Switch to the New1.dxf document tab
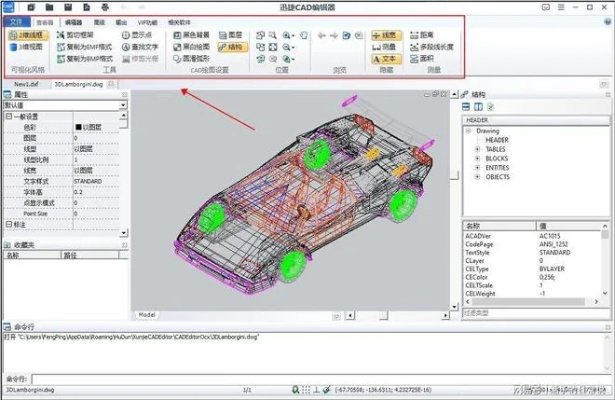Screen dimensions: 615x400 point(26,84)
